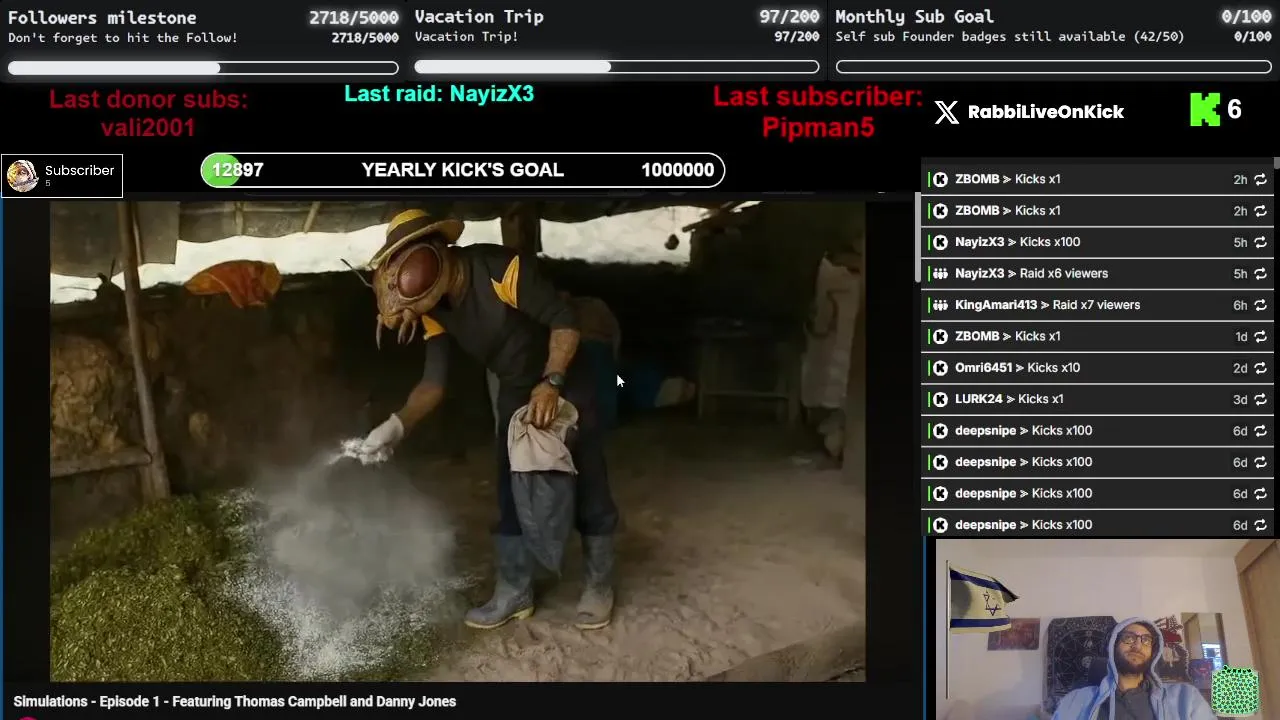The width and height of the screenshot is (1280, 720).
Task: Click the 'Monthly Sub Goal' title
Action: (x=914, y=16)
